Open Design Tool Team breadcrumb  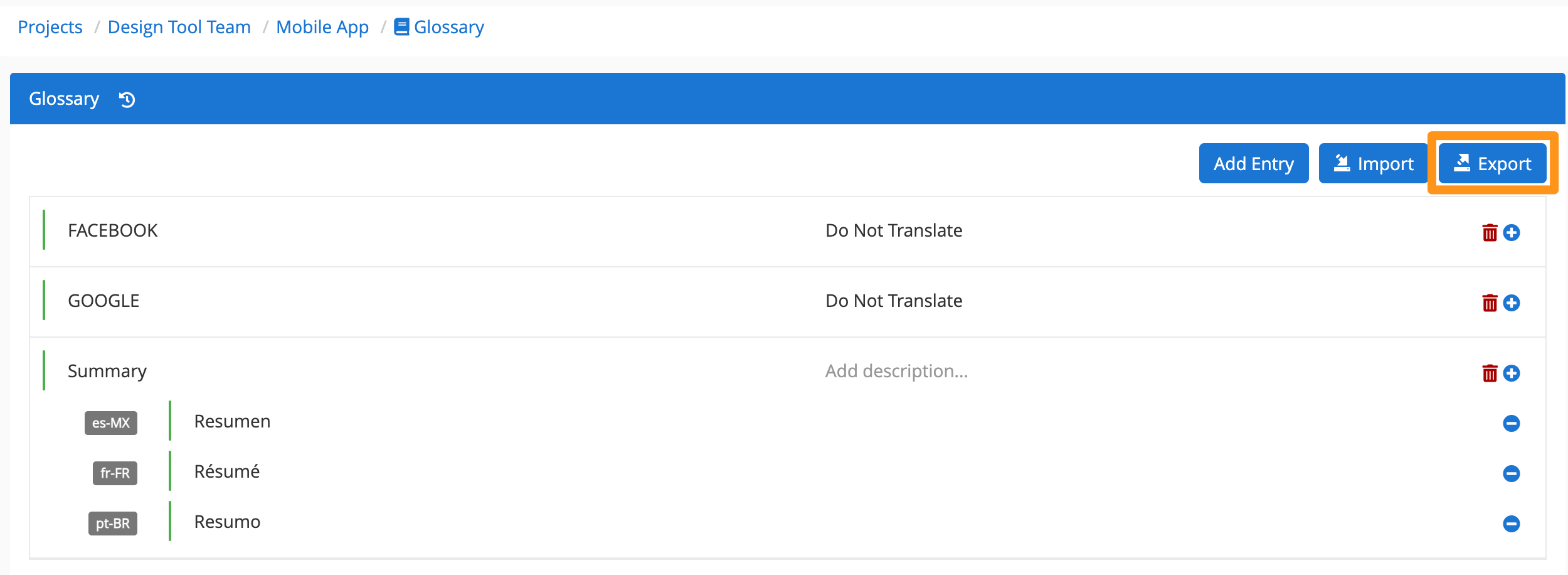click(179, 28)
